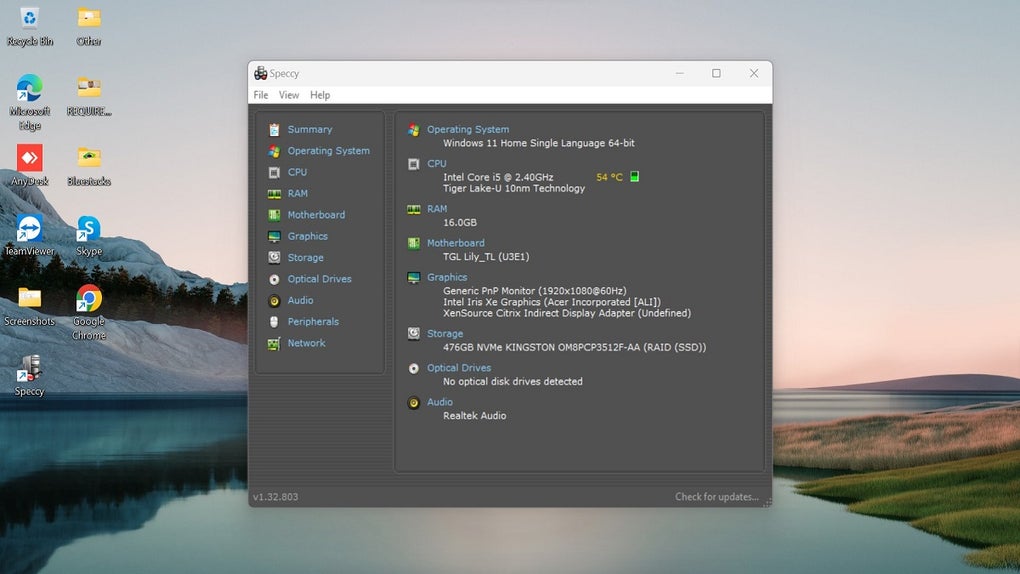The image size is (1020, 574).
Task: Click the green CPU temperature indicator icon
Action: tap(635, 177)
